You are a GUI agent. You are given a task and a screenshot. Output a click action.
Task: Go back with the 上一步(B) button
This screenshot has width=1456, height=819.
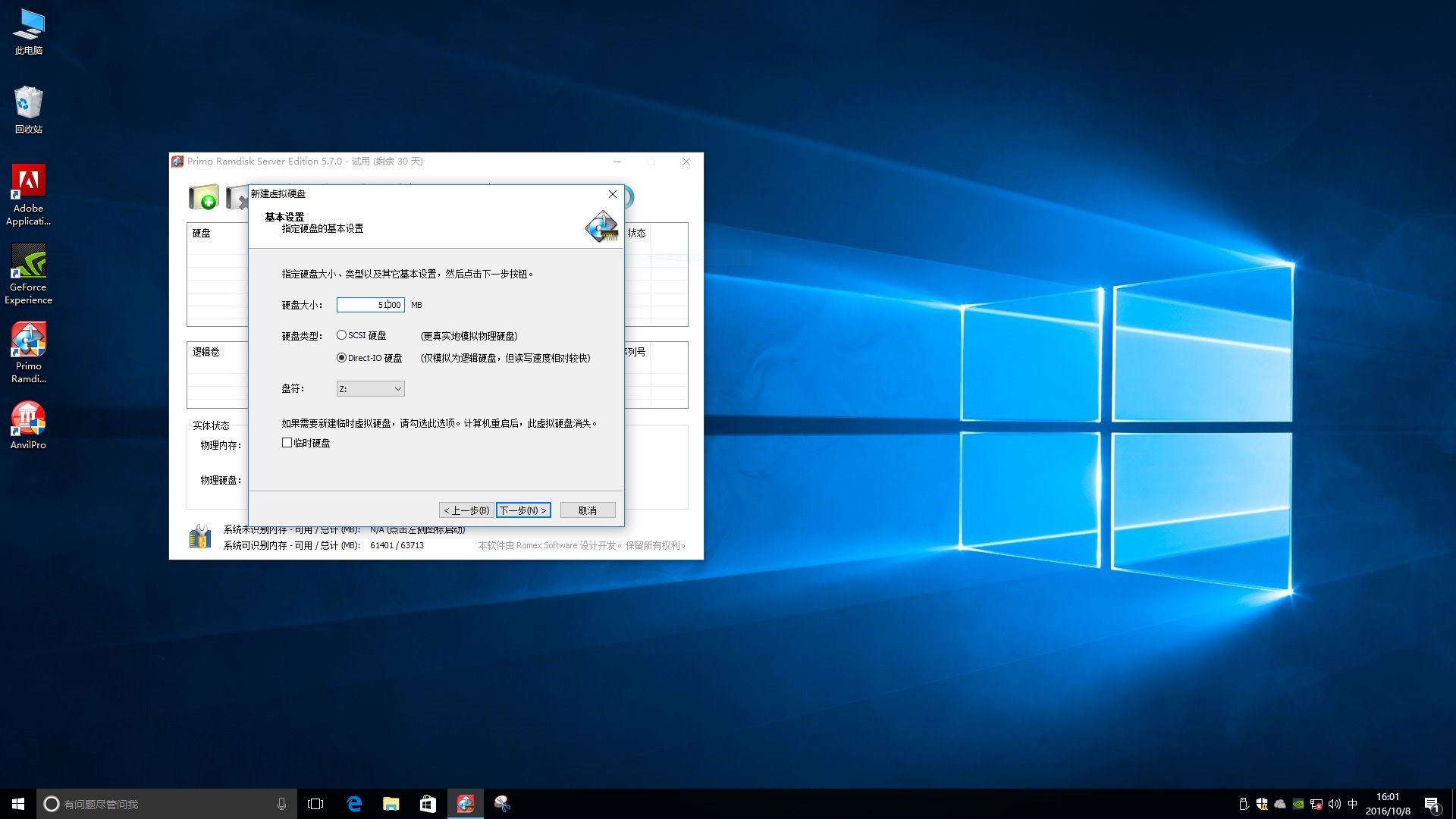click(466, 510)
